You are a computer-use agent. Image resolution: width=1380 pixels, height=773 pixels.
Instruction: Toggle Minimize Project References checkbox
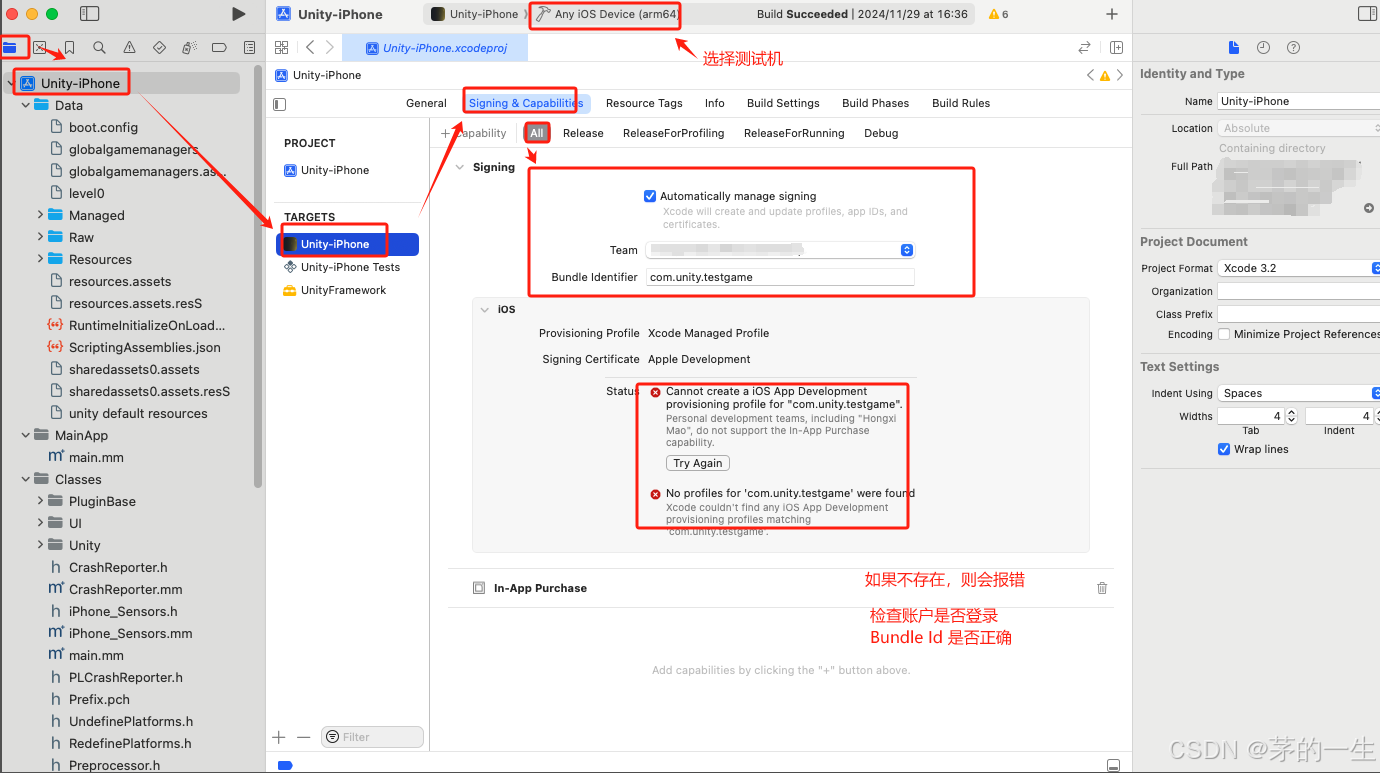pyautogui.click(x=1224, y=334)
